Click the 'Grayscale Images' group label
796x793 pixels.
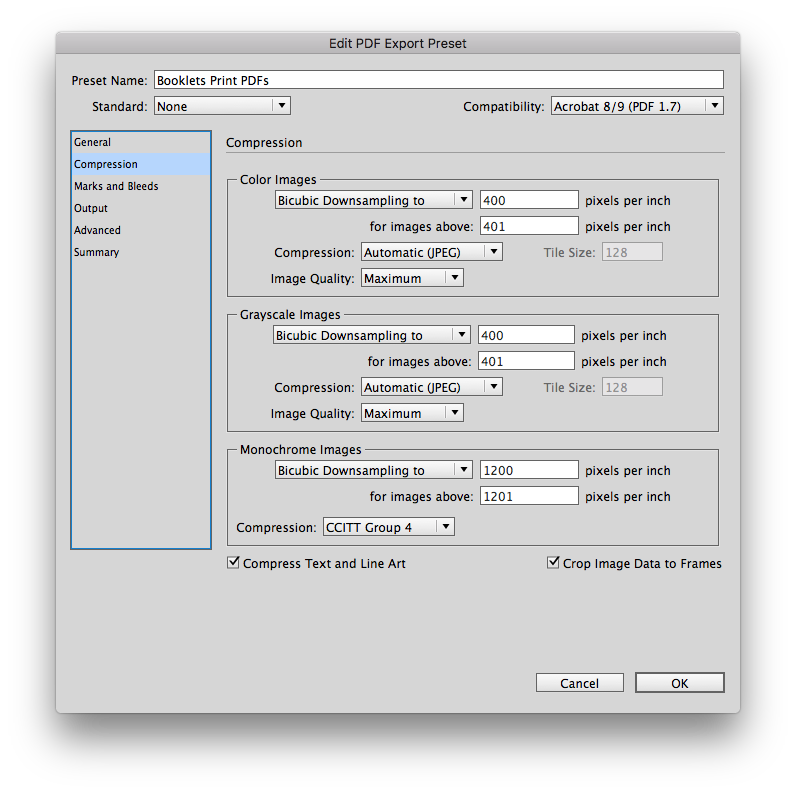pos(290,315)
